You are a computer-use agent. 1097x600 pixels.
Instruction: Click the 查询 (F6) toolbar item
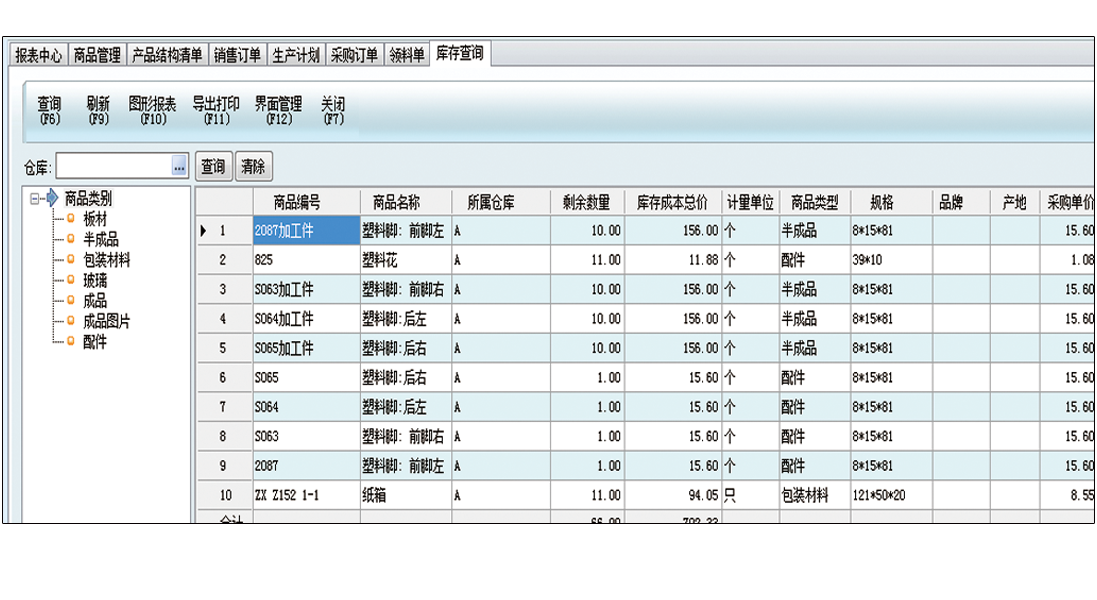tap(49, 110)
